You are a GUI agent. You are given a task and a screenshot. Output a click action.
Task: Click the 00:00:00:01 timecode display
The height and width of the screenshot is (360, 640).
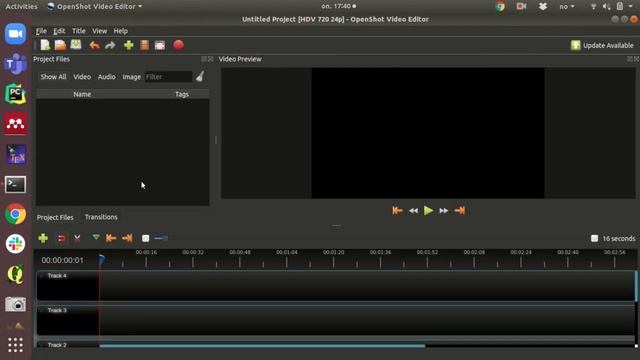[62, 260]
